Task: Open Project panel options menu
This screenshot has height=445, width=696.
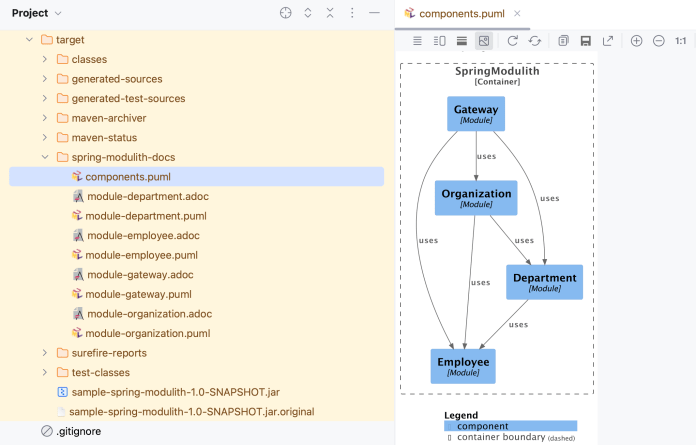Action: tap(352, 13)
